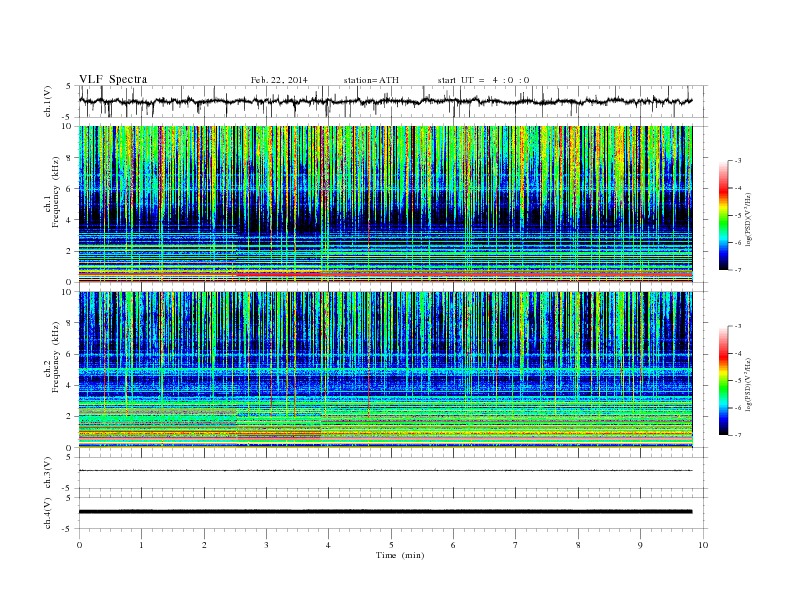
Task: Click inside the ch.1 frequency spectrogram
Action: click(x=385, y=204)
